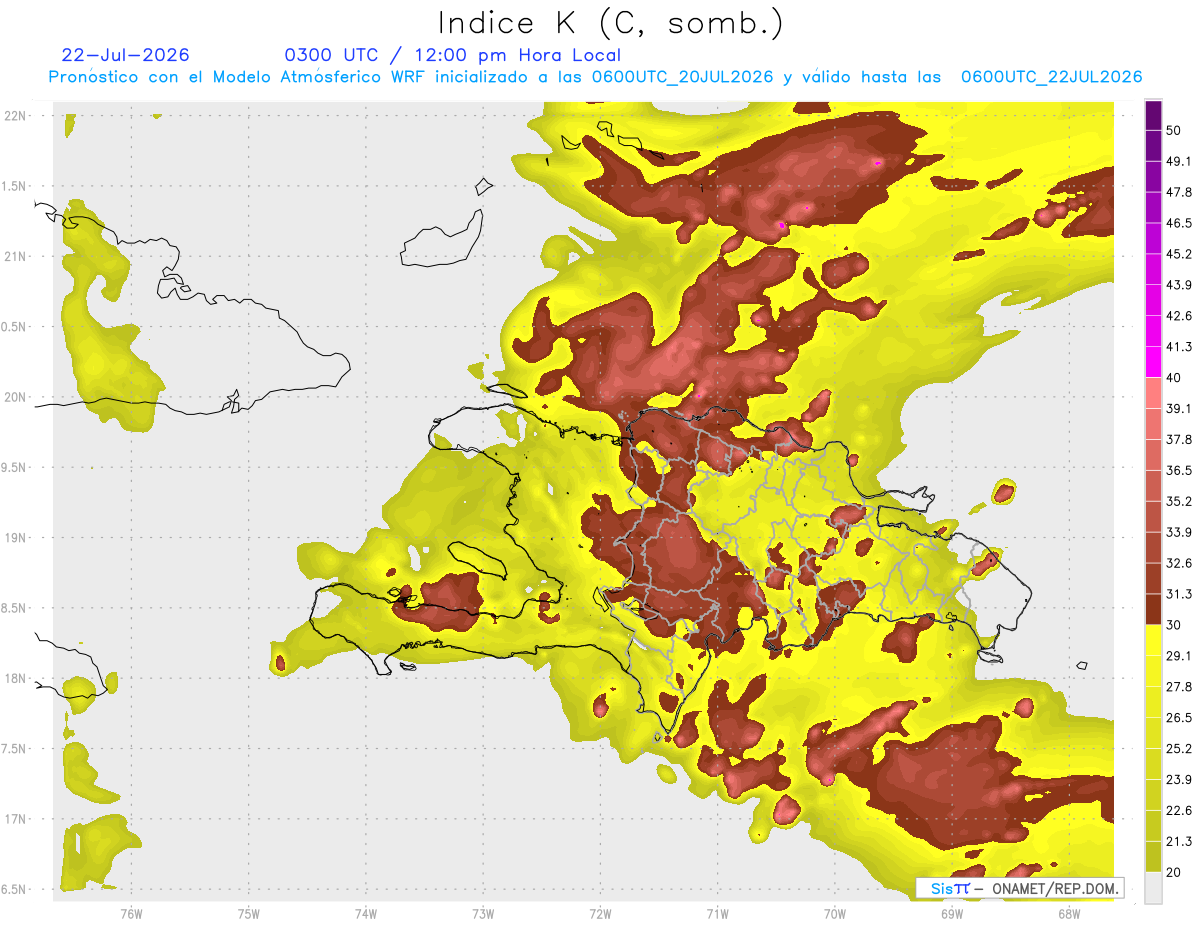Click the '0300 UTC / 12:00 pm Hora Local' text
Screen dimensions: 1200x927
[453, 55]
